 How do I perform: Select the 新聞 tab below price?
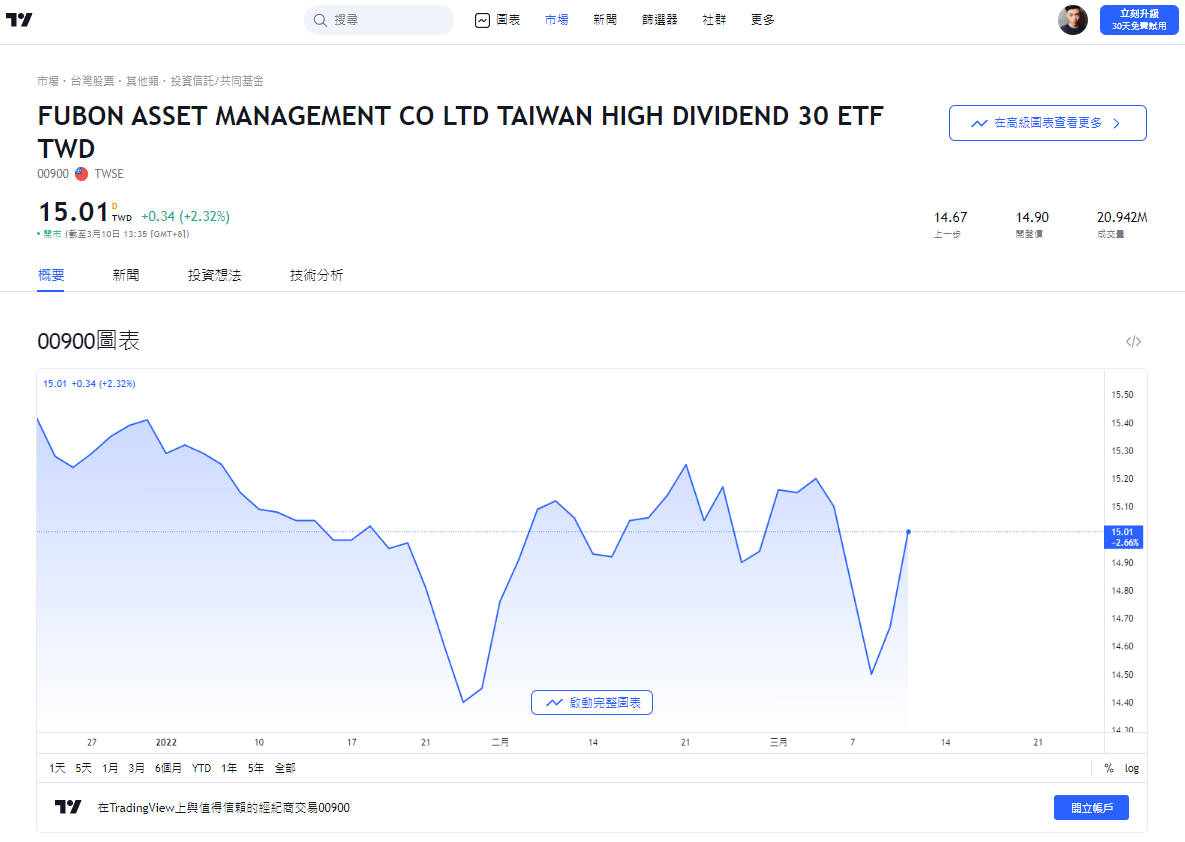click(125, 275)
